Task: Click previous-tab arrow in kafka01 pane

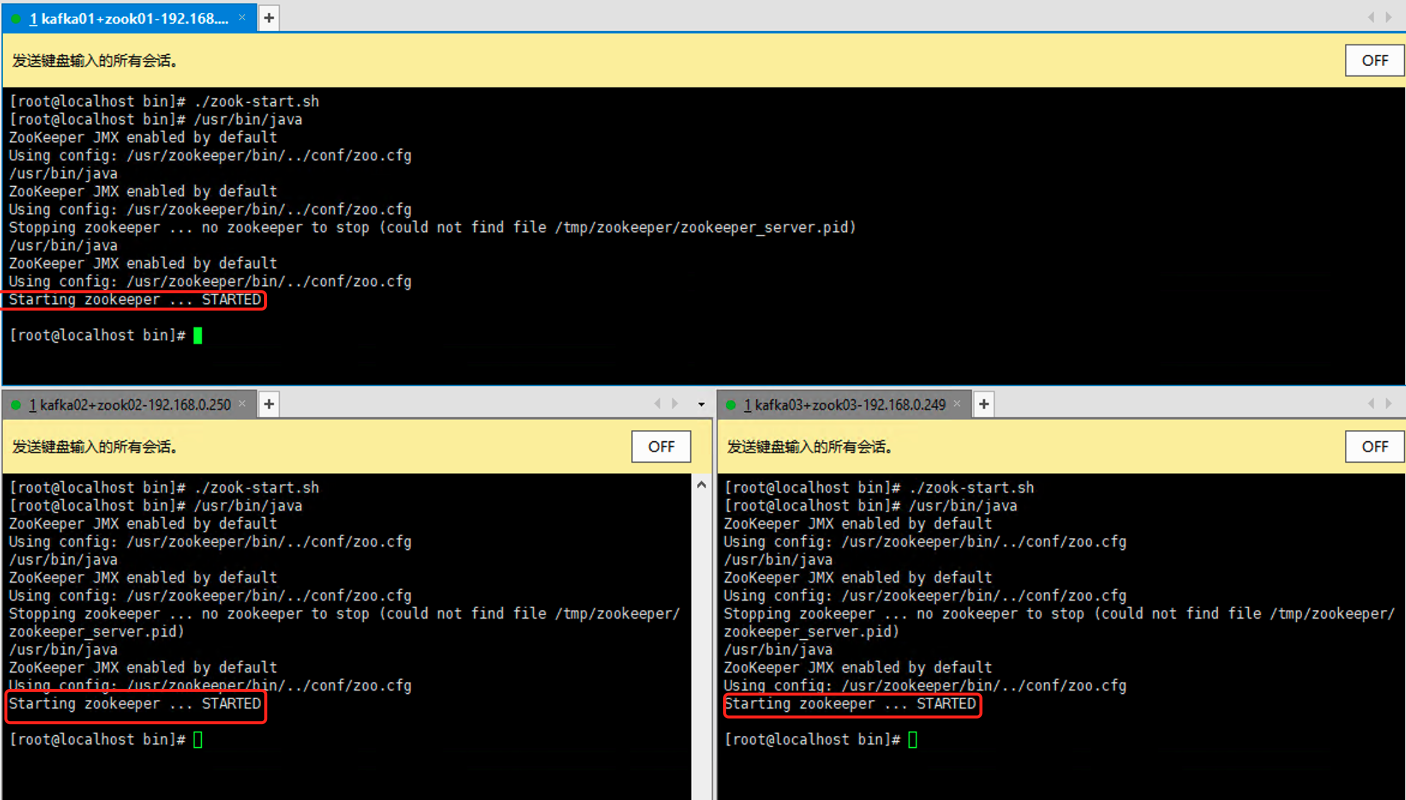Action: [x=1371, y=17]
